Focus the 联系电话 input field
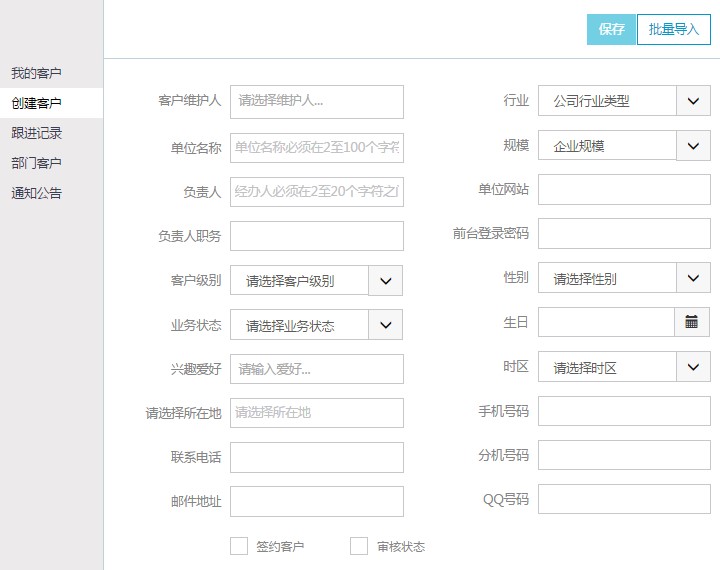This screenshot has width=720, height=570. [x=317, y=457]
